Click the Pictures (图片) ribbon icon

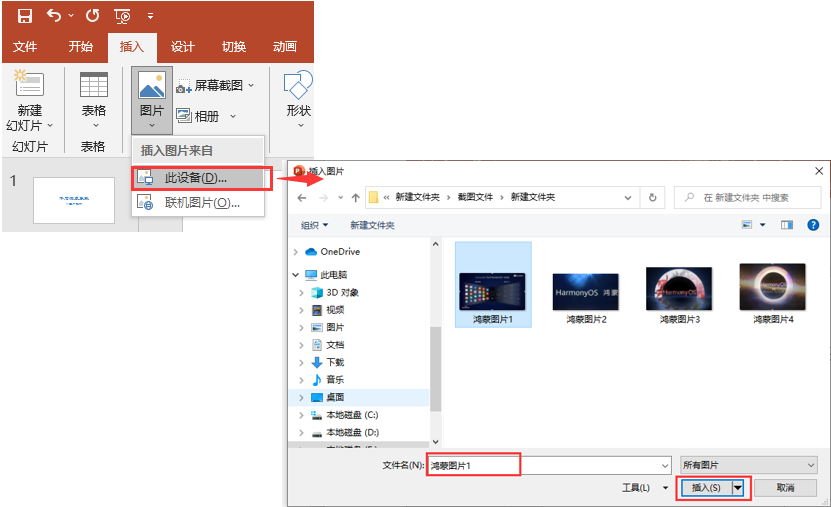click(x=151, y=86)
